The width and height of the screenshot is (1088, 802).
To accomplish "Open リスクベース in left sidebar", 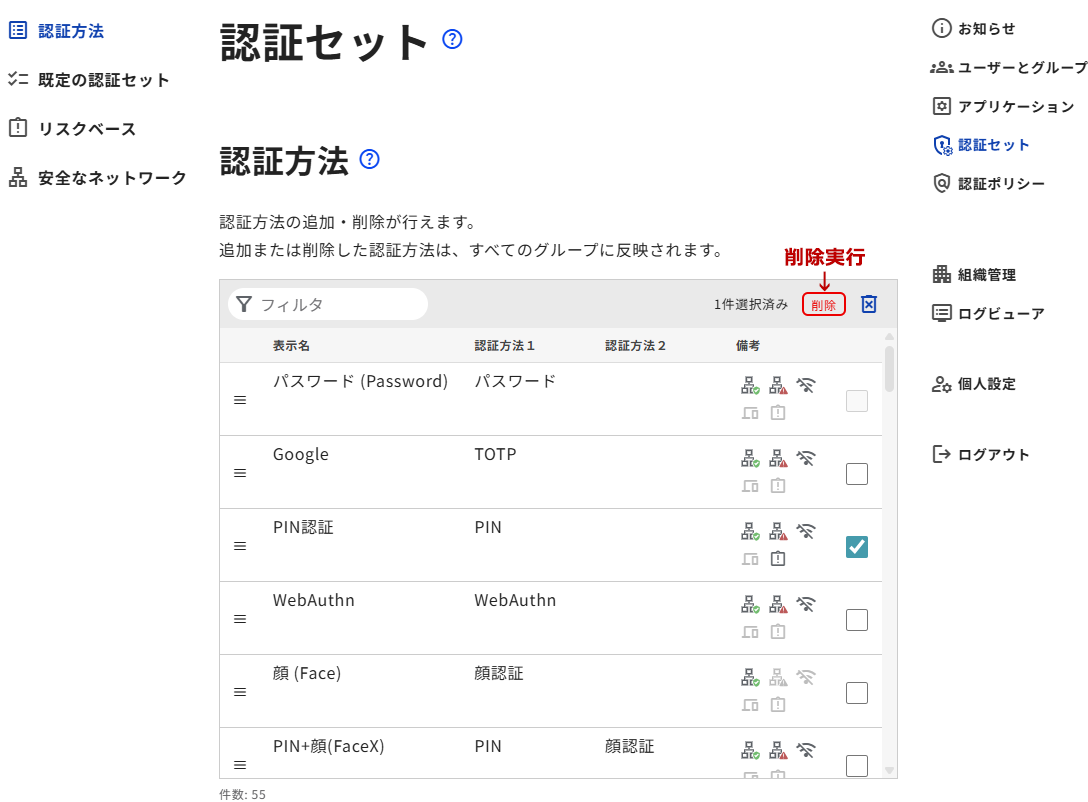I will coord(86,129).
